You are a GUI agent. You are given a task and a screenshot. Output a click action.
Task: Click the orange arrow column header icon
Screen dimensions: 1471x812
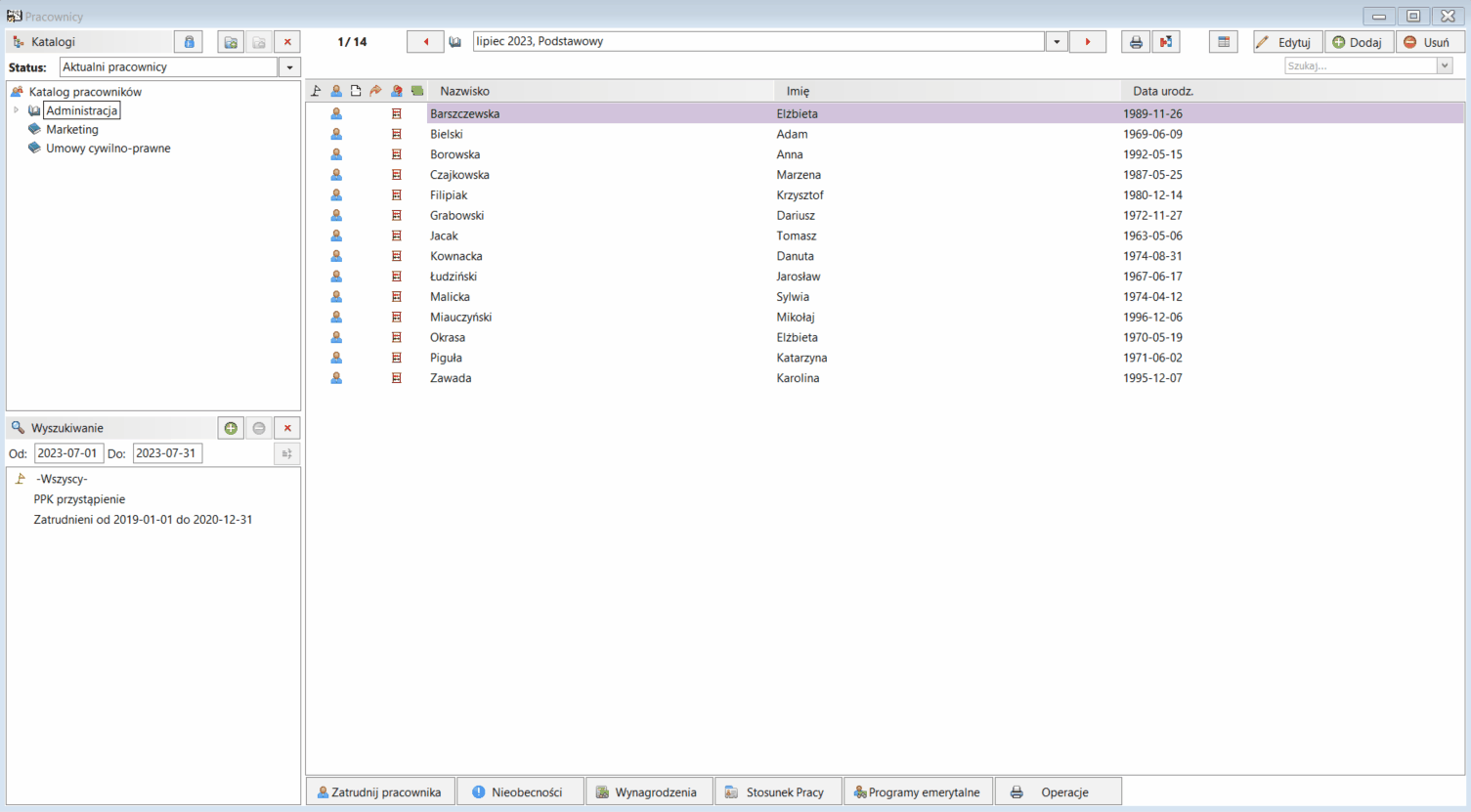(375, 91)
